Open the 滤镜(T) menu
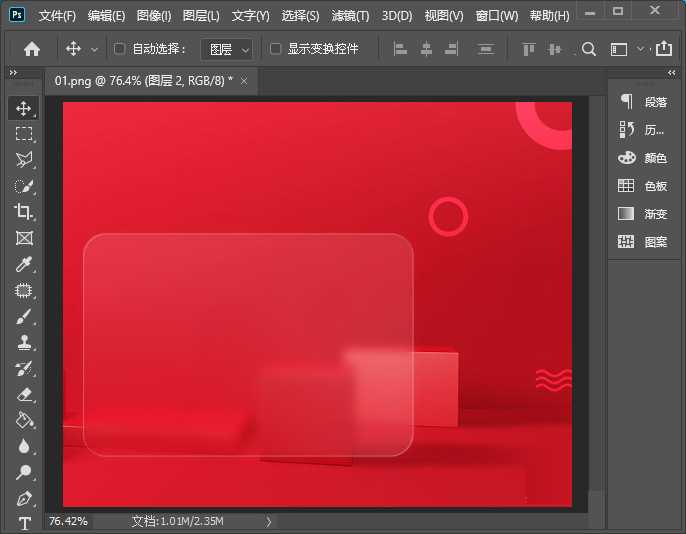The height and width of the screenshot is (534, 686). point(350,16)
